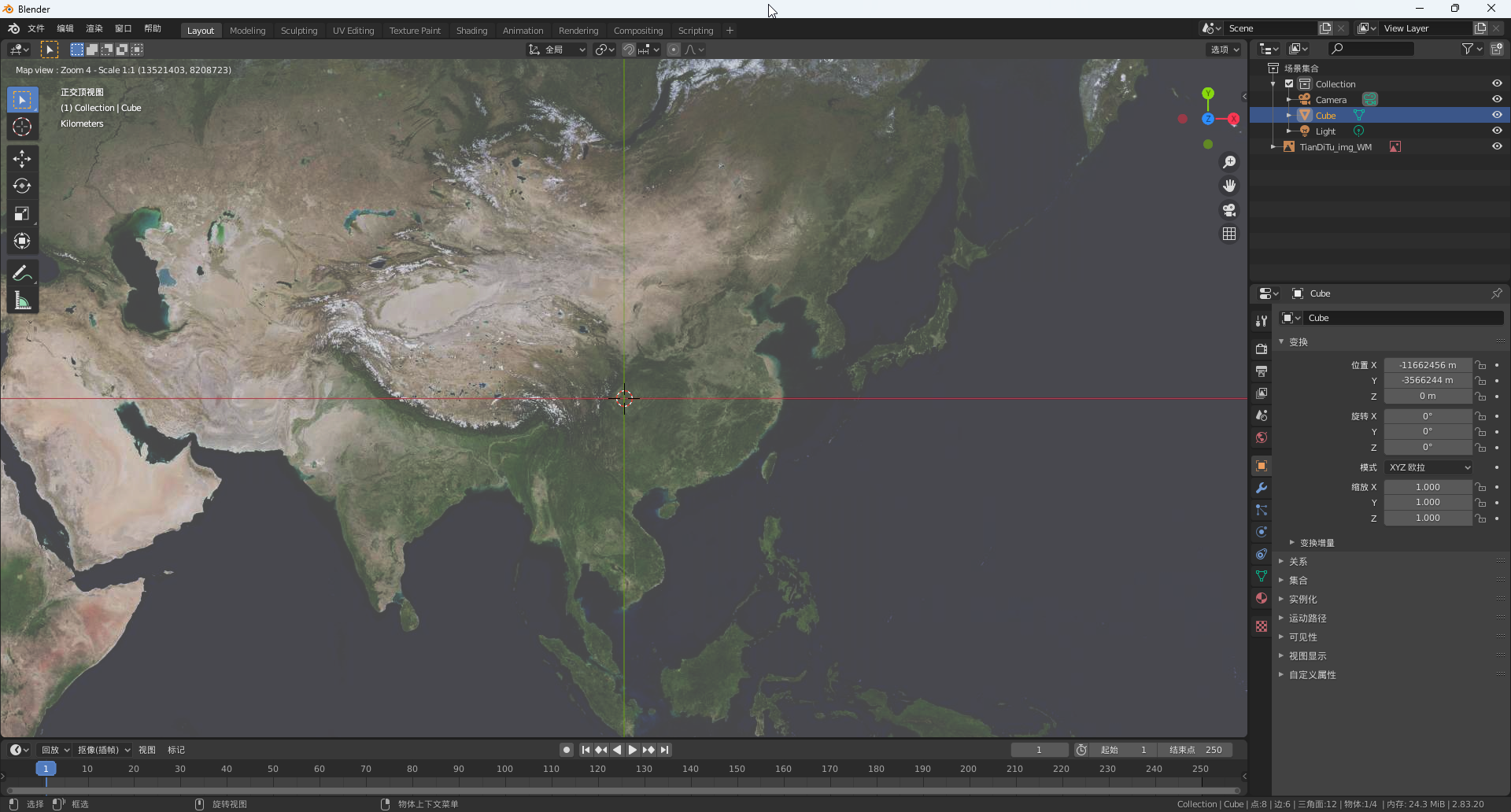Open the Physics properties tab
The width and height of the screenshot is (1511, 812).
point(1262,532)
